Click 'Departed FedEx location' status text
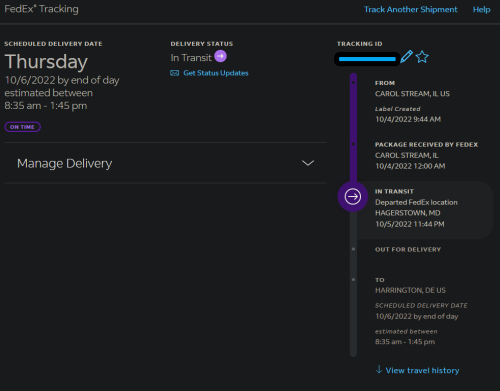Viewport: 500px width, 391px height. tap(416, 202)
